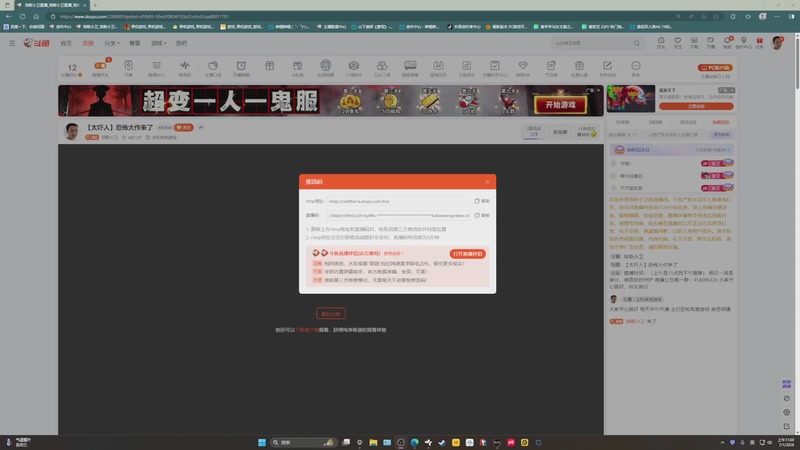Click the rtmp address input field
The height and width of the screenshot is (450, 800).
click(x=399, y=201)
